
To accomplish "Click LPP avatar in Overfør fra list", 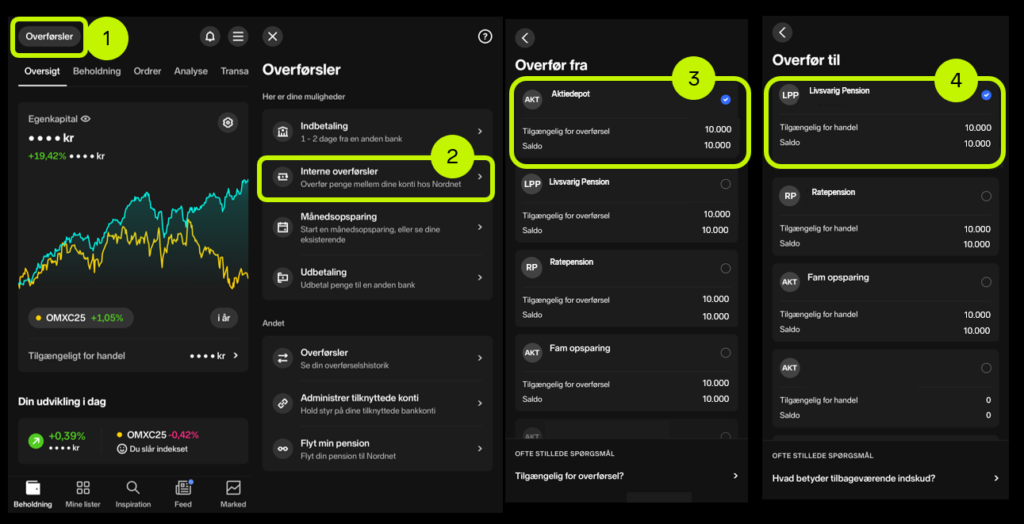I will tap(532, 184).
